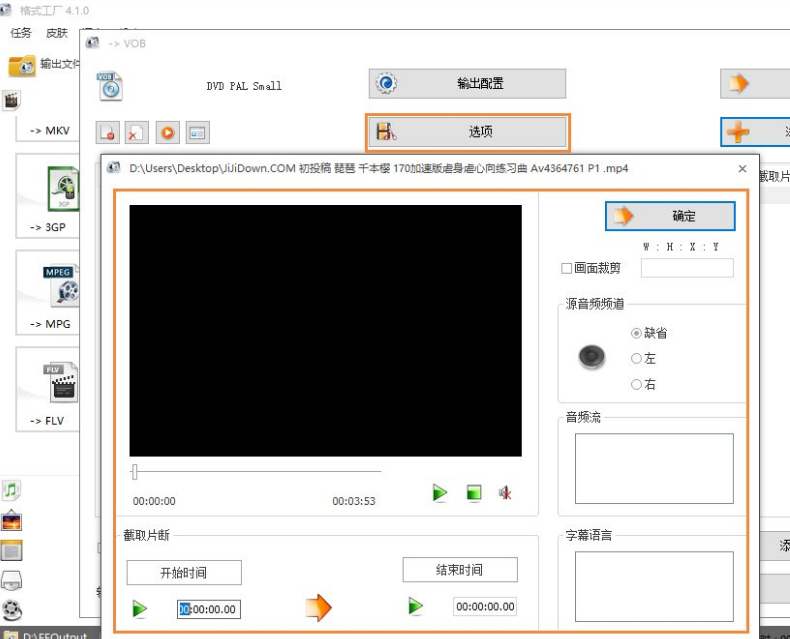The height and width of the screenshot is (639, 790).
Task: Click the video preview area
Action: [x=325, y=331]
